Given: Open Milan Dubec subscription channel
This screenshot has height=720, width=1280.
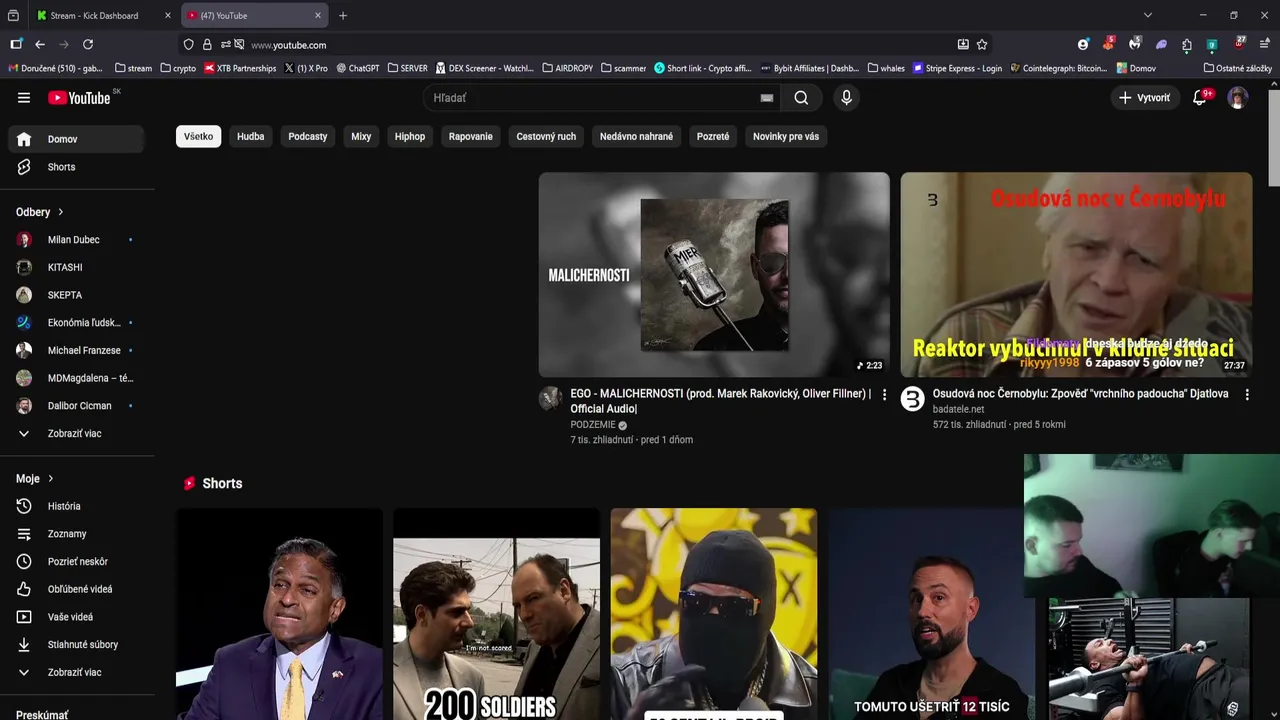Looking at the screenshot, I should (x=76, y=240).
